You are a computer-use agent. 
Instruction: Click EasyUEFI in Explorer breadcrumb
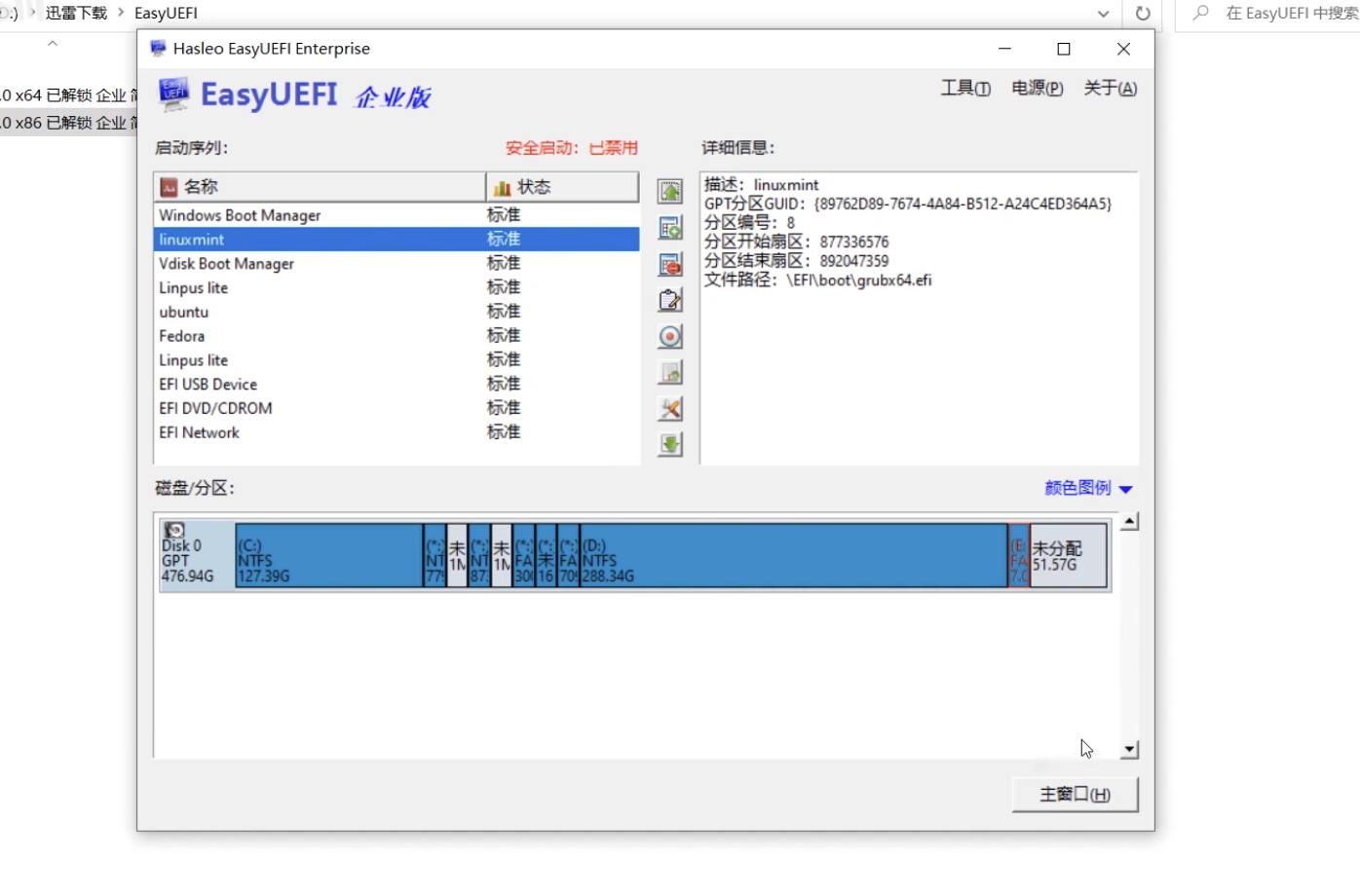(x=166, y=14)
